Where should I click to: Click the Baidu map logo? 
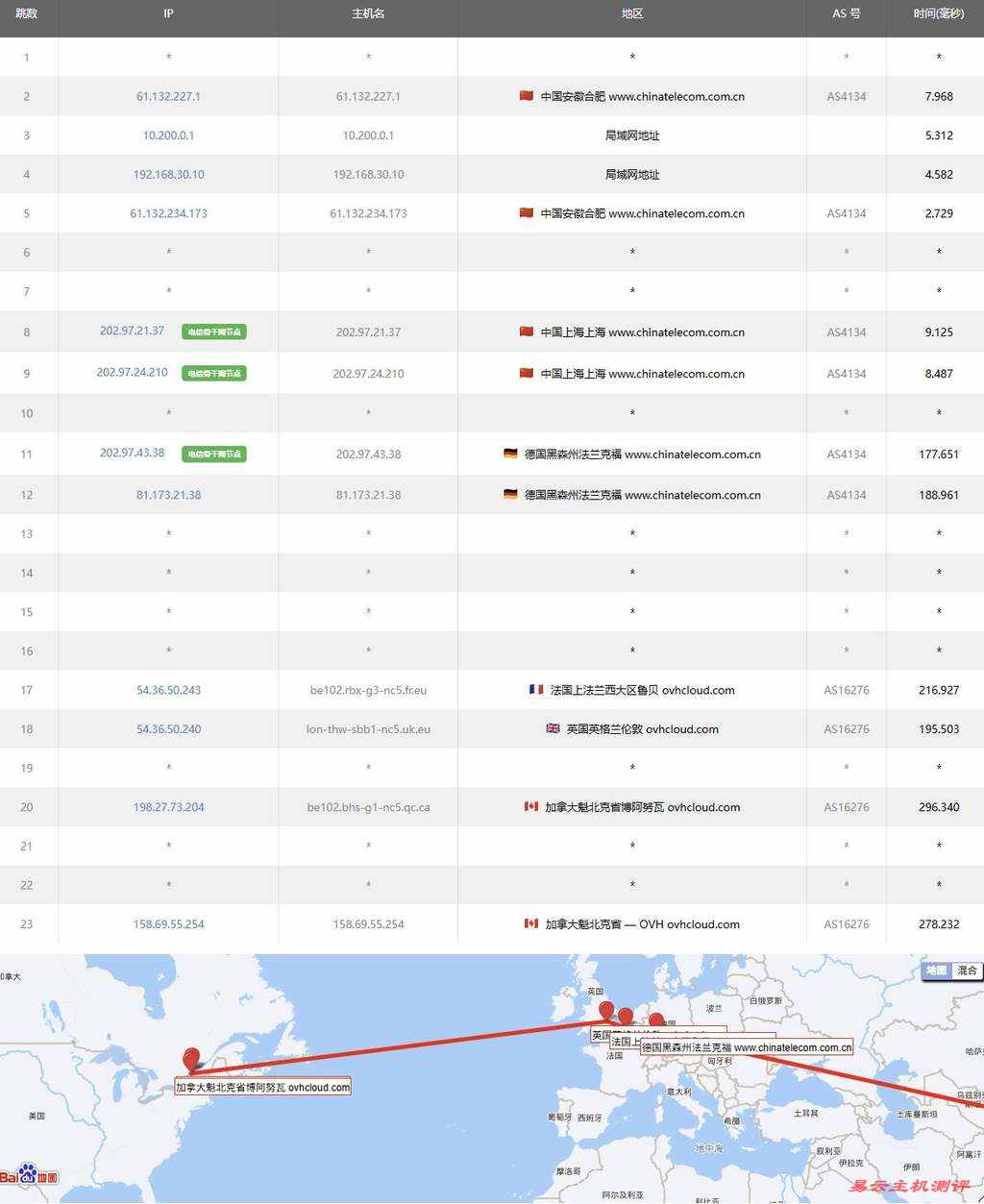coord(29,1174)
